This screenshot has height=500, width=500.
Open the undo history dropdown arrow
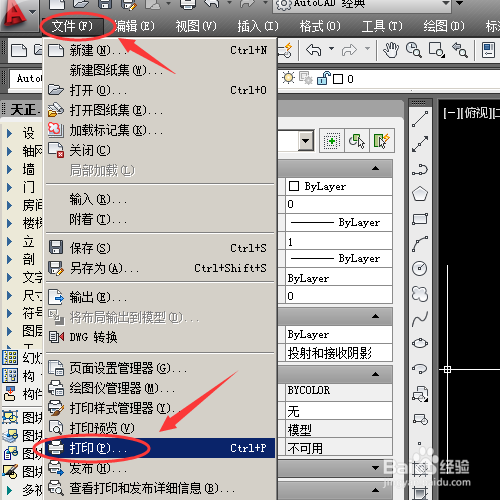pos(331,49)
